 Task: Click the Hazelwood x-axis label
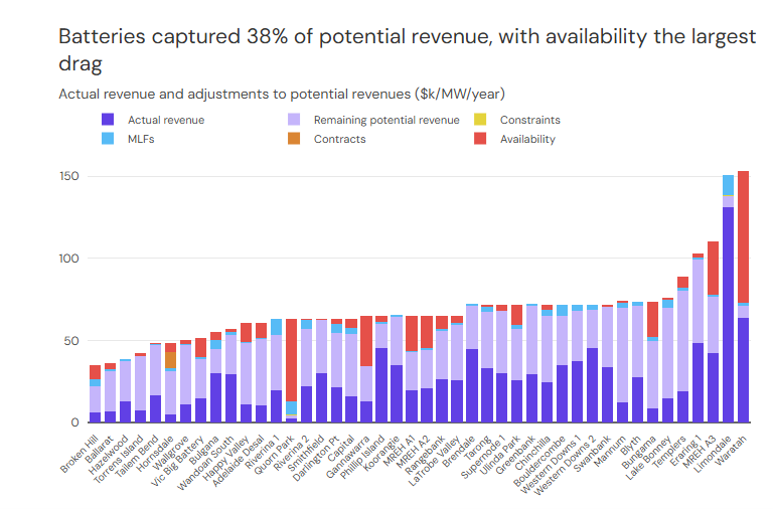[109, 455]
